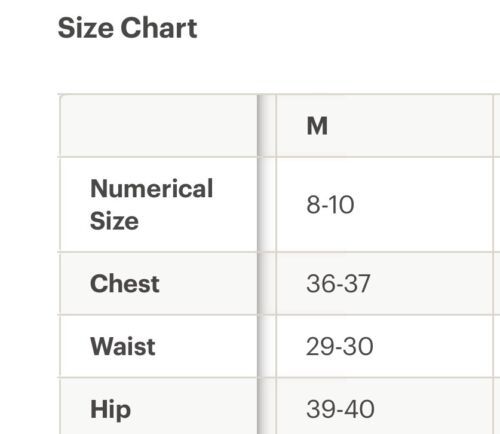The width and height of the screenshot is (500, 434).
Task: Click the word Chart in heading
Action: coord(159,28)
